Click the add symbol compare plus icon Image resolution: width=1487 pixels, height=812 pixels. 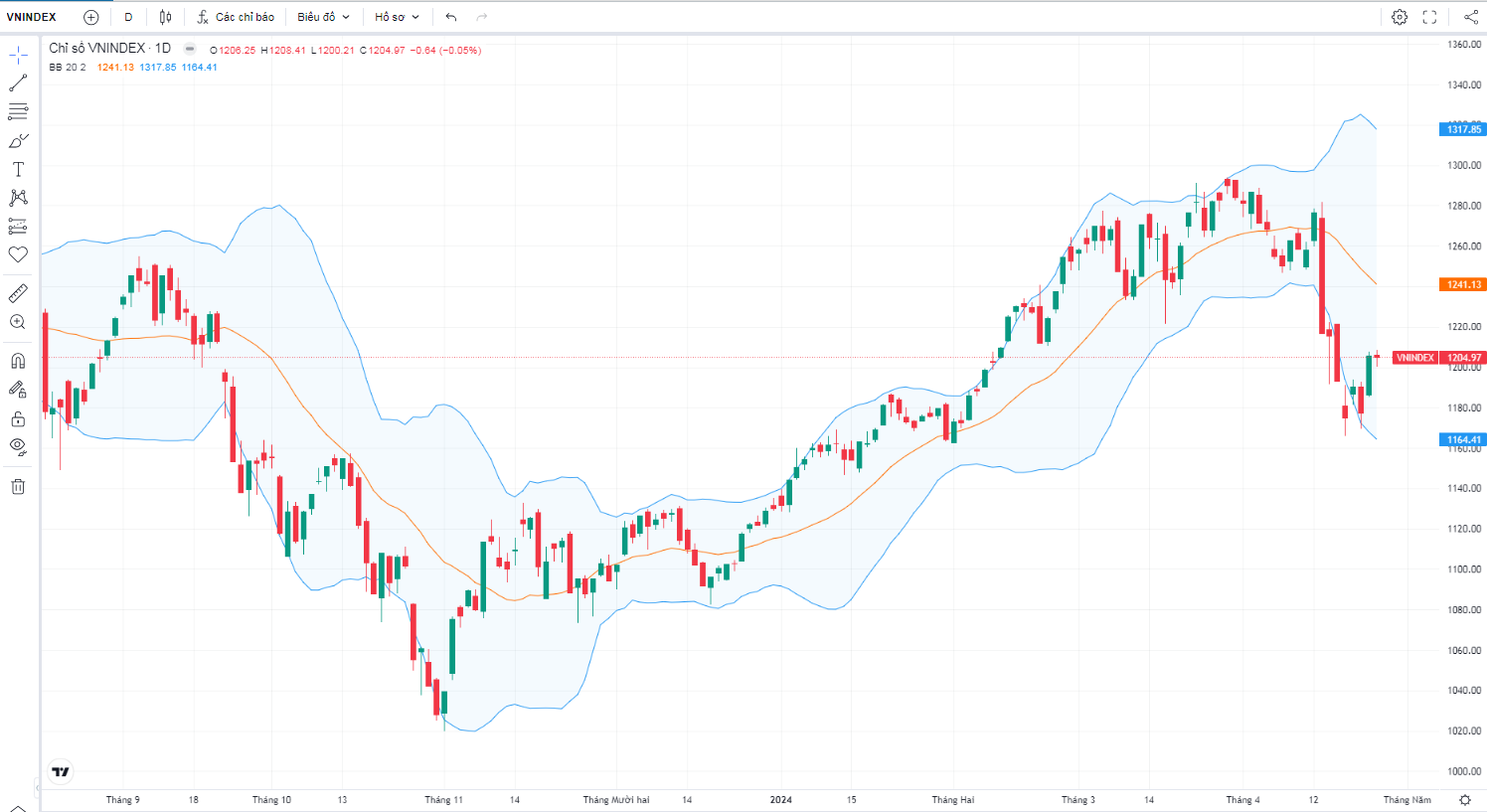pyautogui.click(x=91, y=17)
